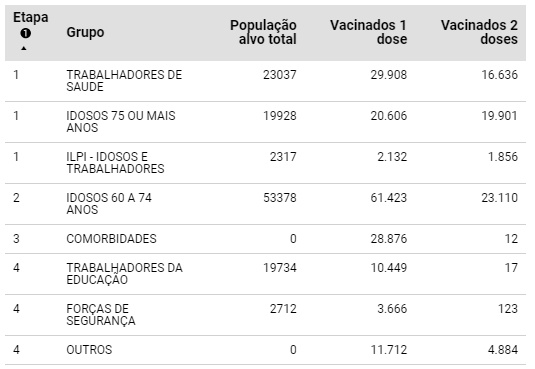
Task: Click the ascending sort arrow under Etapa
Action: pyautogui.click(x=24, y=48)
